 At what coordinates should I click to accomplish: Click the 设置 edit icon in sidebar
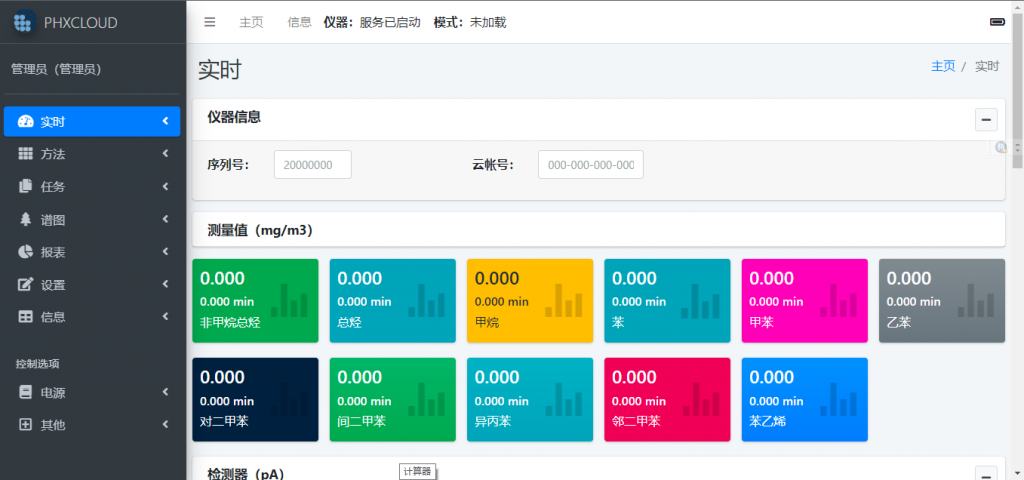click(26, 285)
